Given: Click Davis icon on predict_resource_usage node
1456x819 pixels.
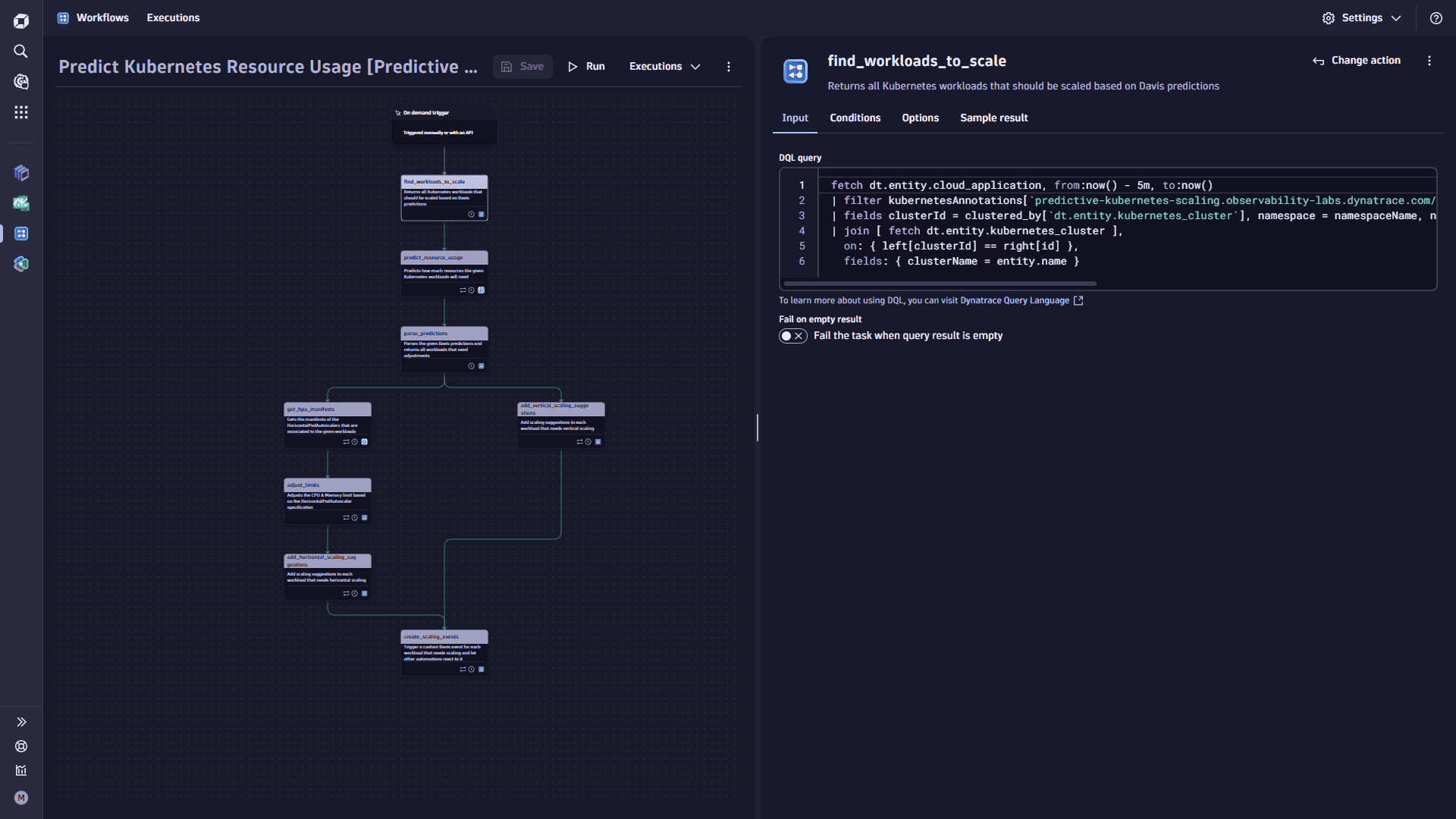Looking at the screenshot, I should coord(481,290).
